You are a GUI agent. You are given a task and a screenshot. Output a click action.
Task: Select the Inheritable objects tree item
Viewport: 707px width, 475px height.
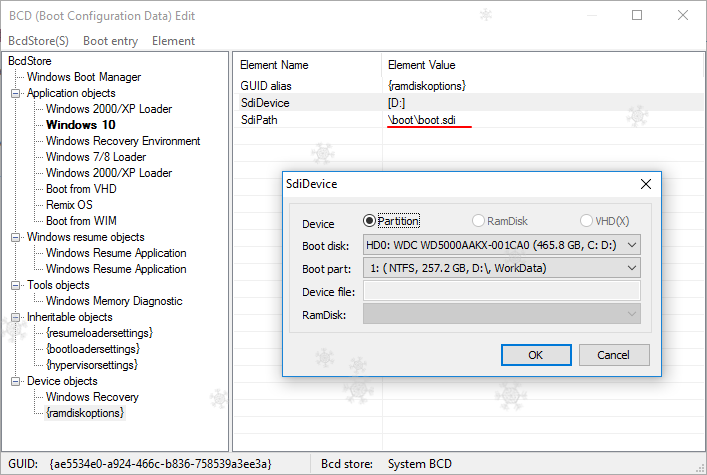coord(69,317)
